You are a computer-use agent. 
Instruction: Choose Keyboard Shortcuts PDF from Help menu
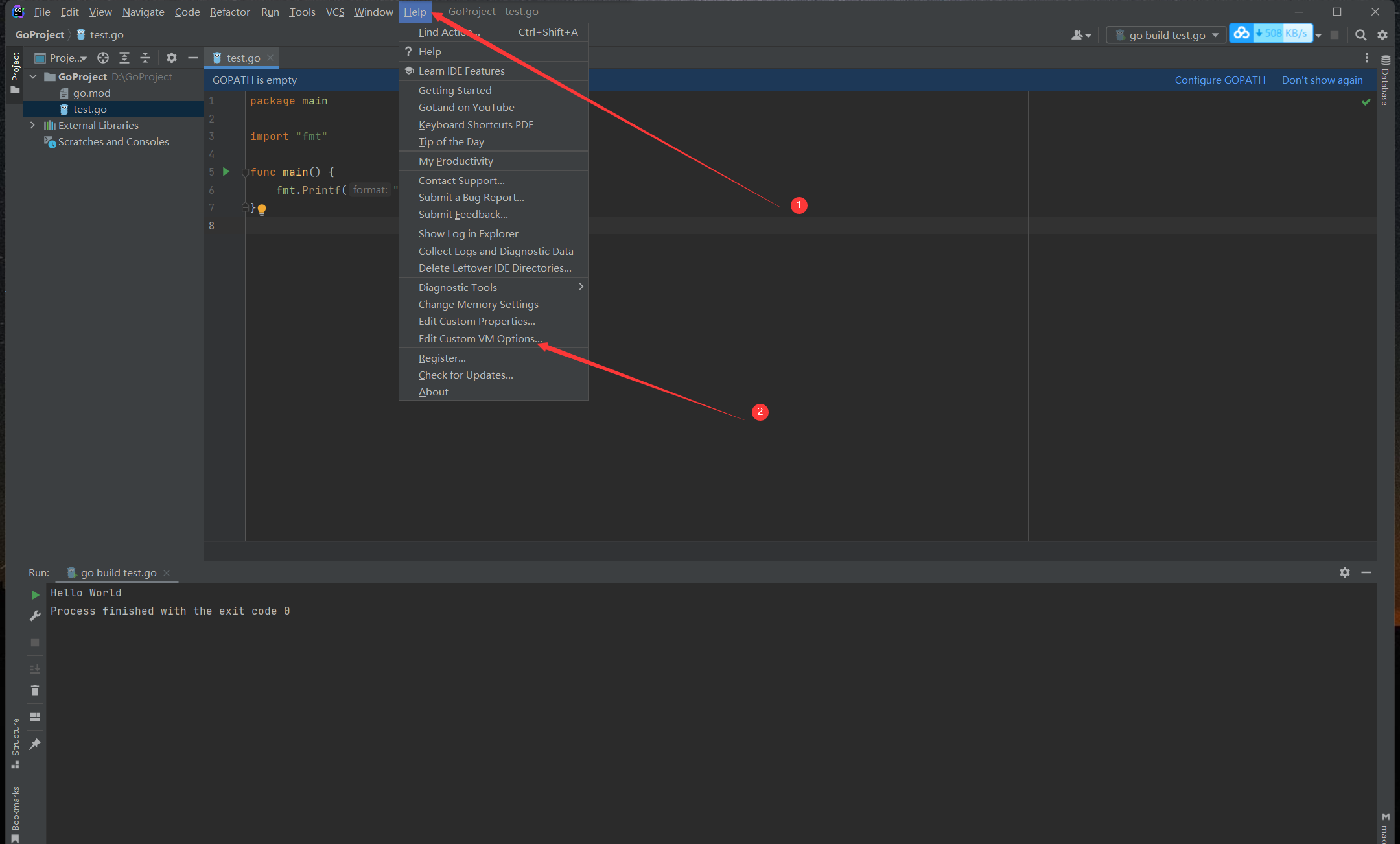click(493, 124)
